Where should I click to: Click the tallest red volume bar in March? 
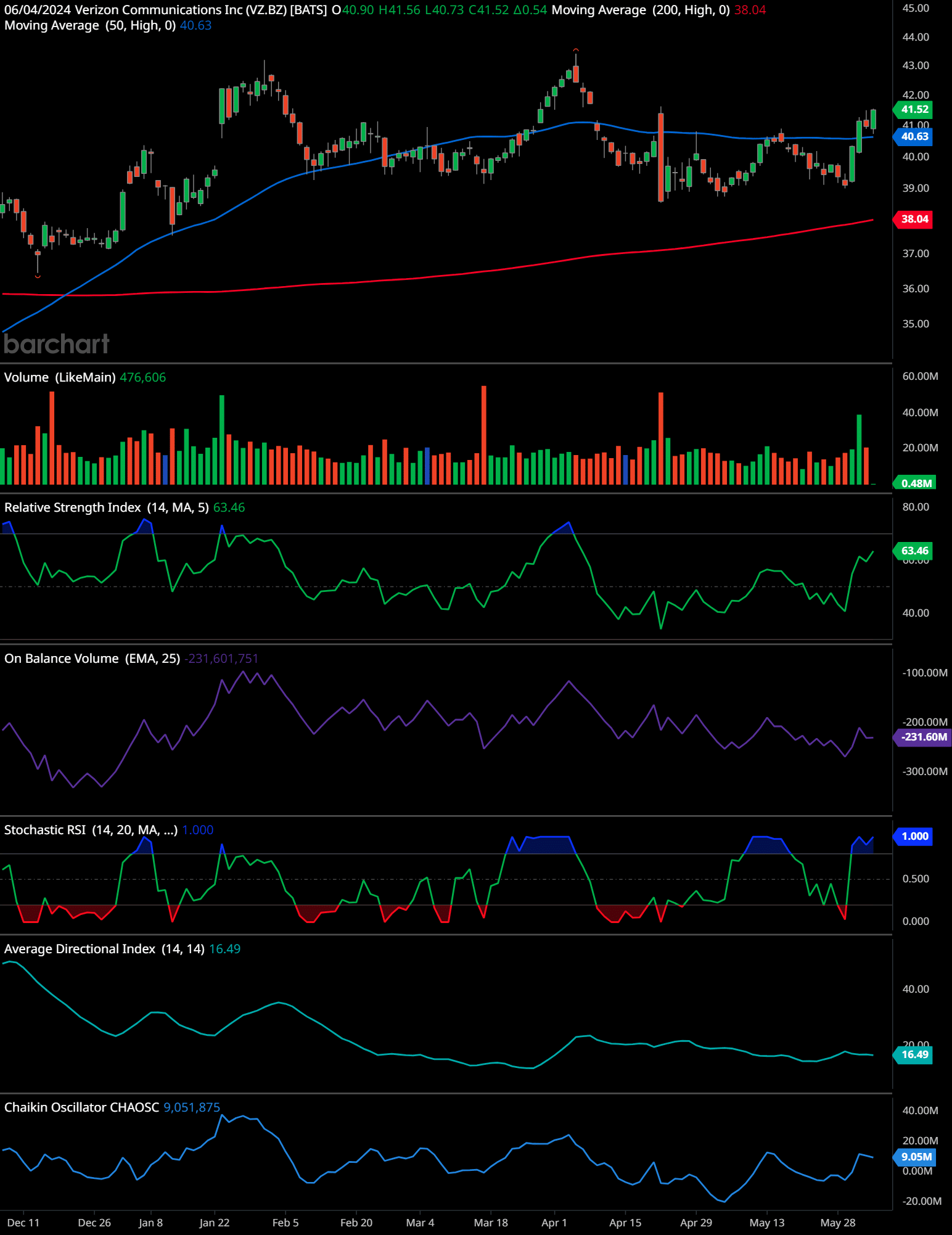coord(484,435)
